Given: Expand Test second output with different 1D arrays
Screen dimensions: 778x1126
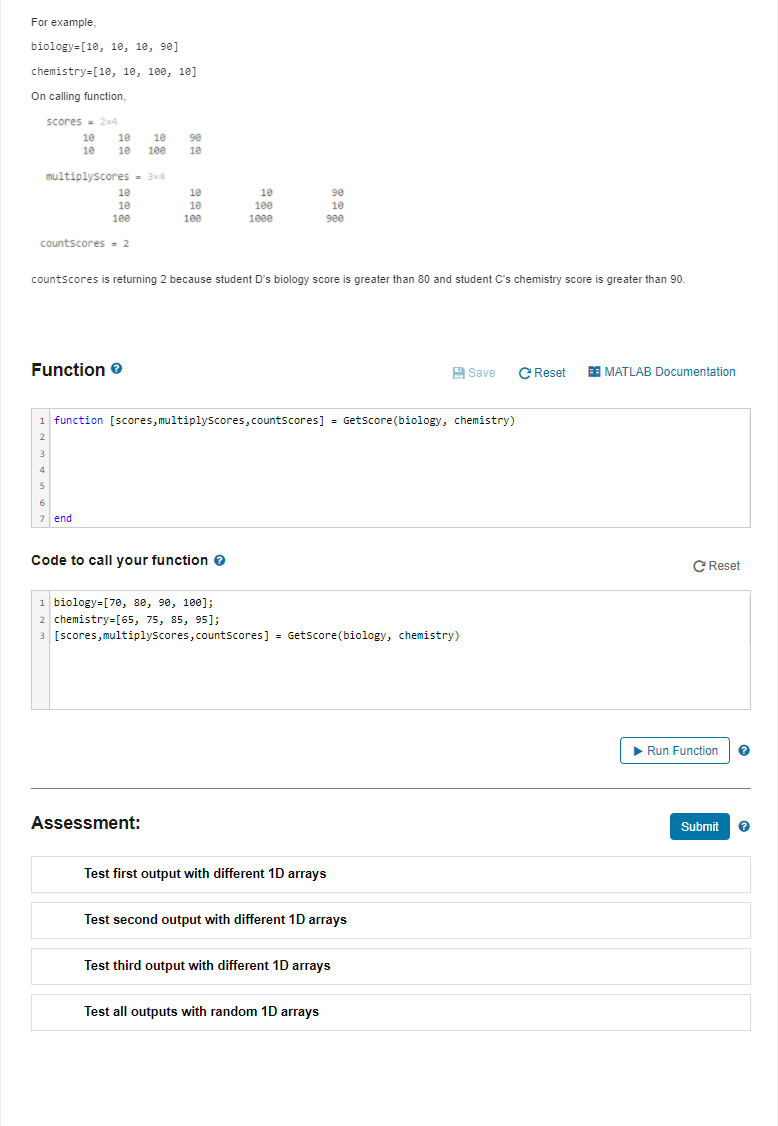Looking at the screenshot, I should click(x=391, y=920).
